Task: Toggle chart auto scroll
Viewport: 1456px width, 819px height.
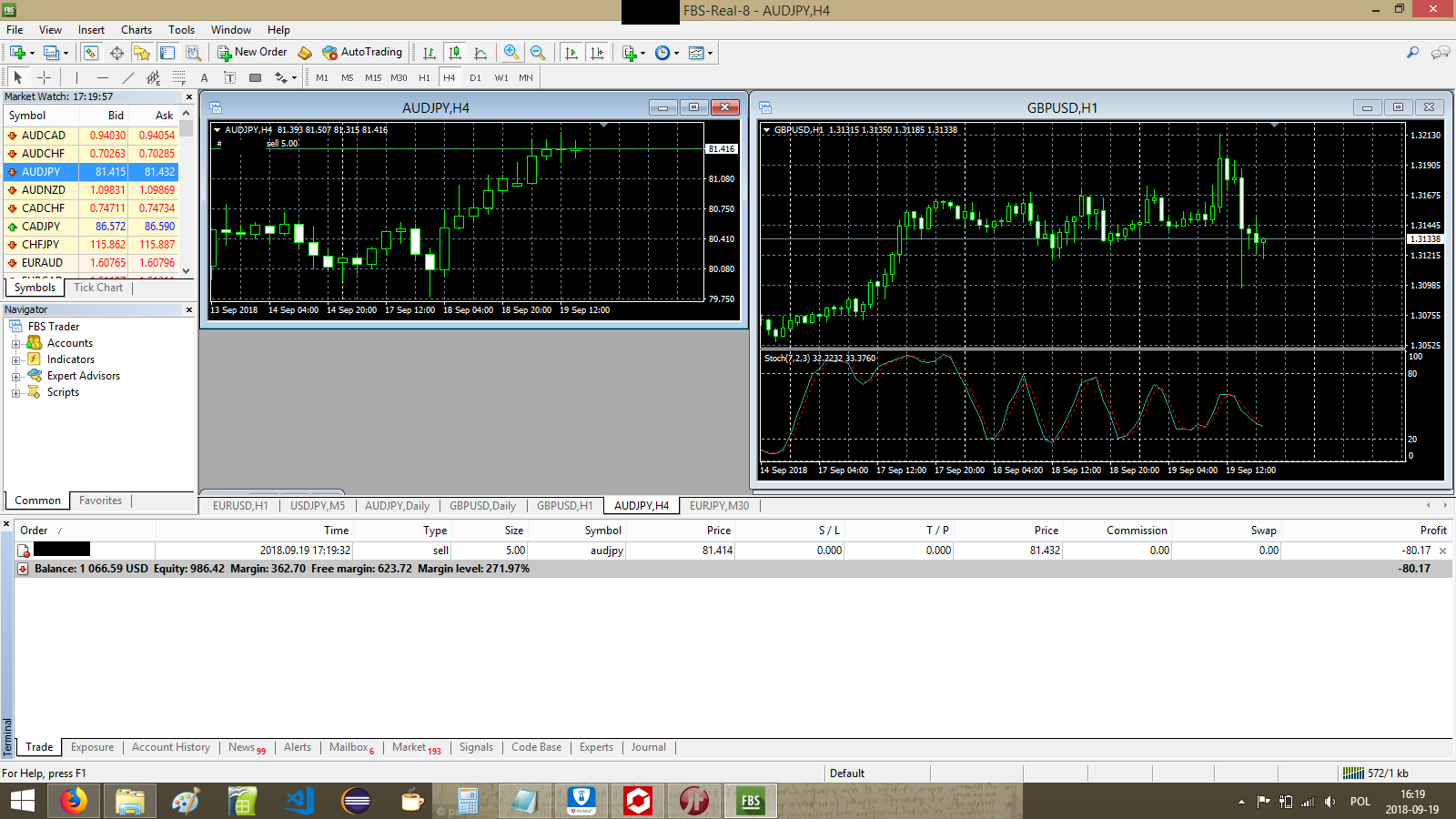Action: [571, 53]
